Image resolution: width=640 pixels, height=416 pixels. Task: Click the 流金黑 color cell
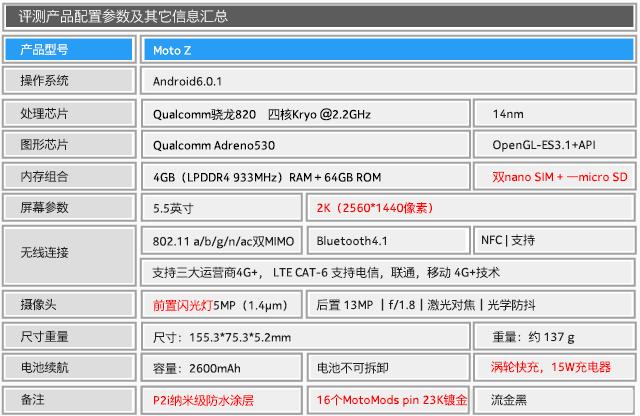pyautogui.click(x=554, y=400)
